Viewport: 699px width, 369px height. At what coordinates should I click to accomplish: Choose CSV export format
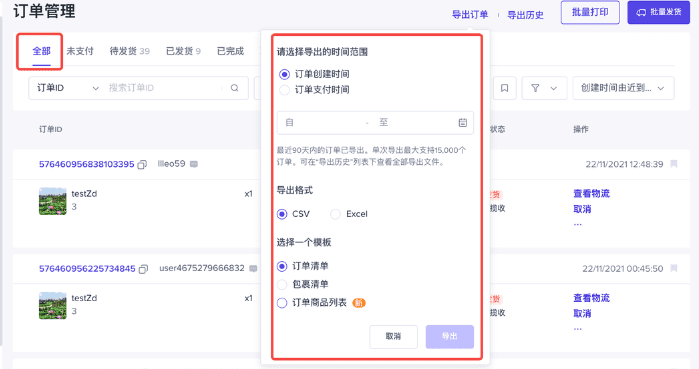click(x=282, y=214)
